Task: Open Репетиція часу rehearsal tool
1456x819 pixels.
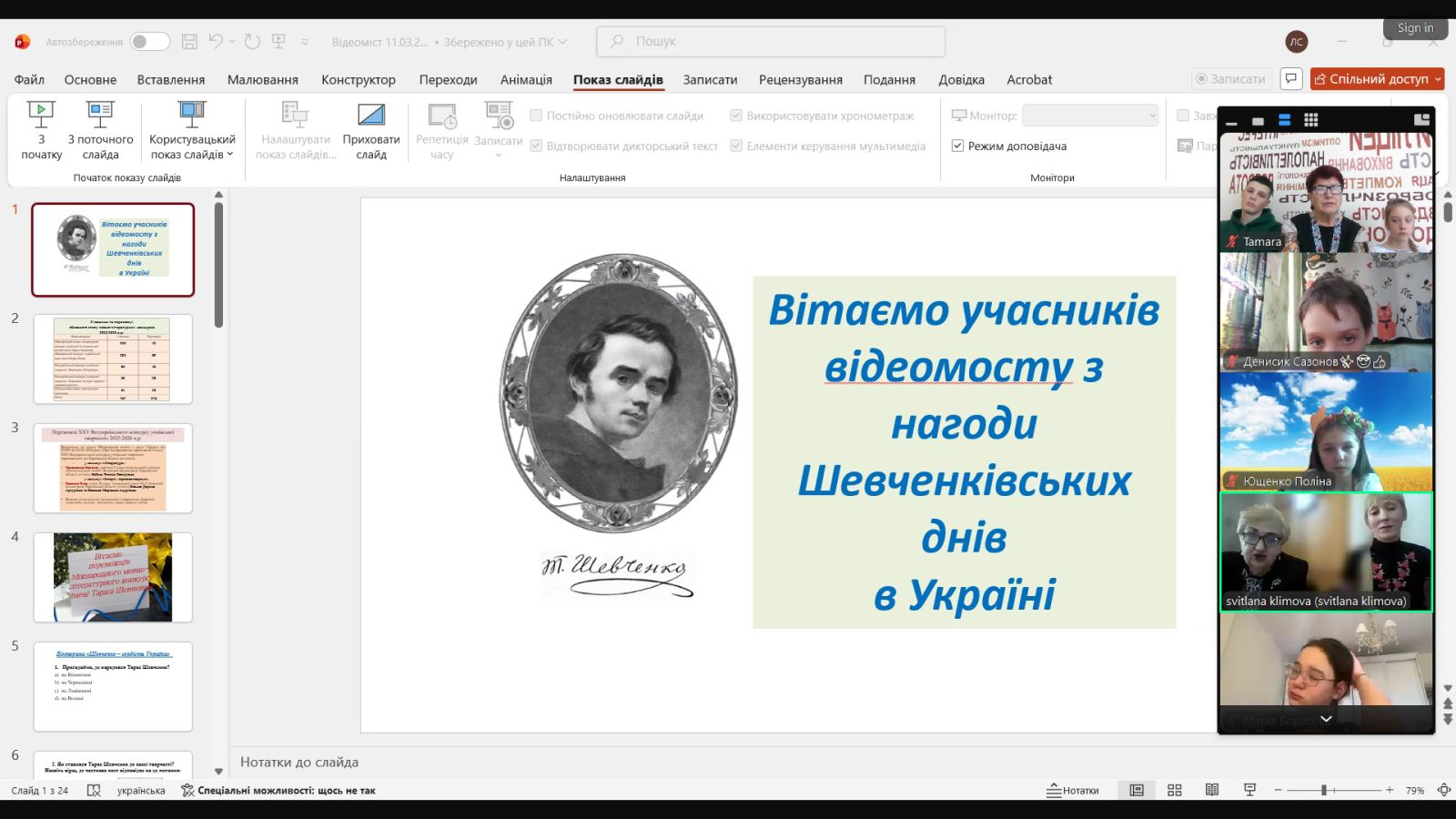Action: click(x=441, y=132)
